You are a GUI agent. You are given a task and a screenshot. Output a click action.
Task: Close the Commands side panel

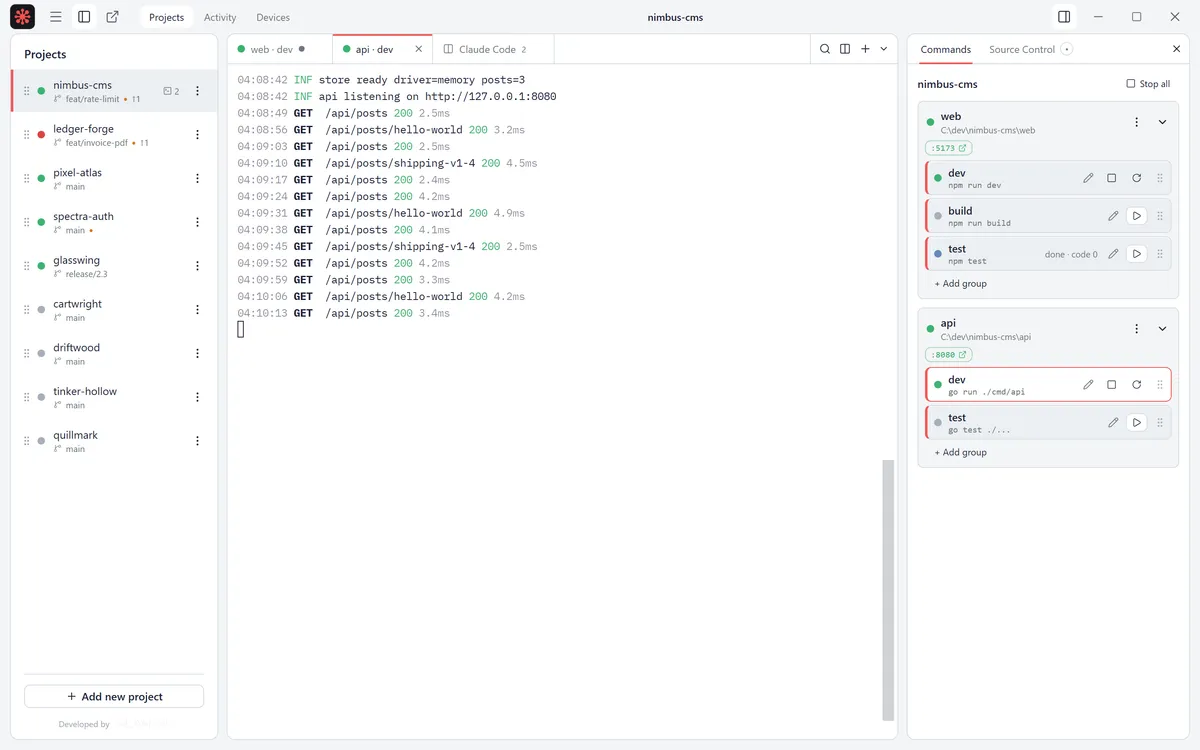point(1176,49)
